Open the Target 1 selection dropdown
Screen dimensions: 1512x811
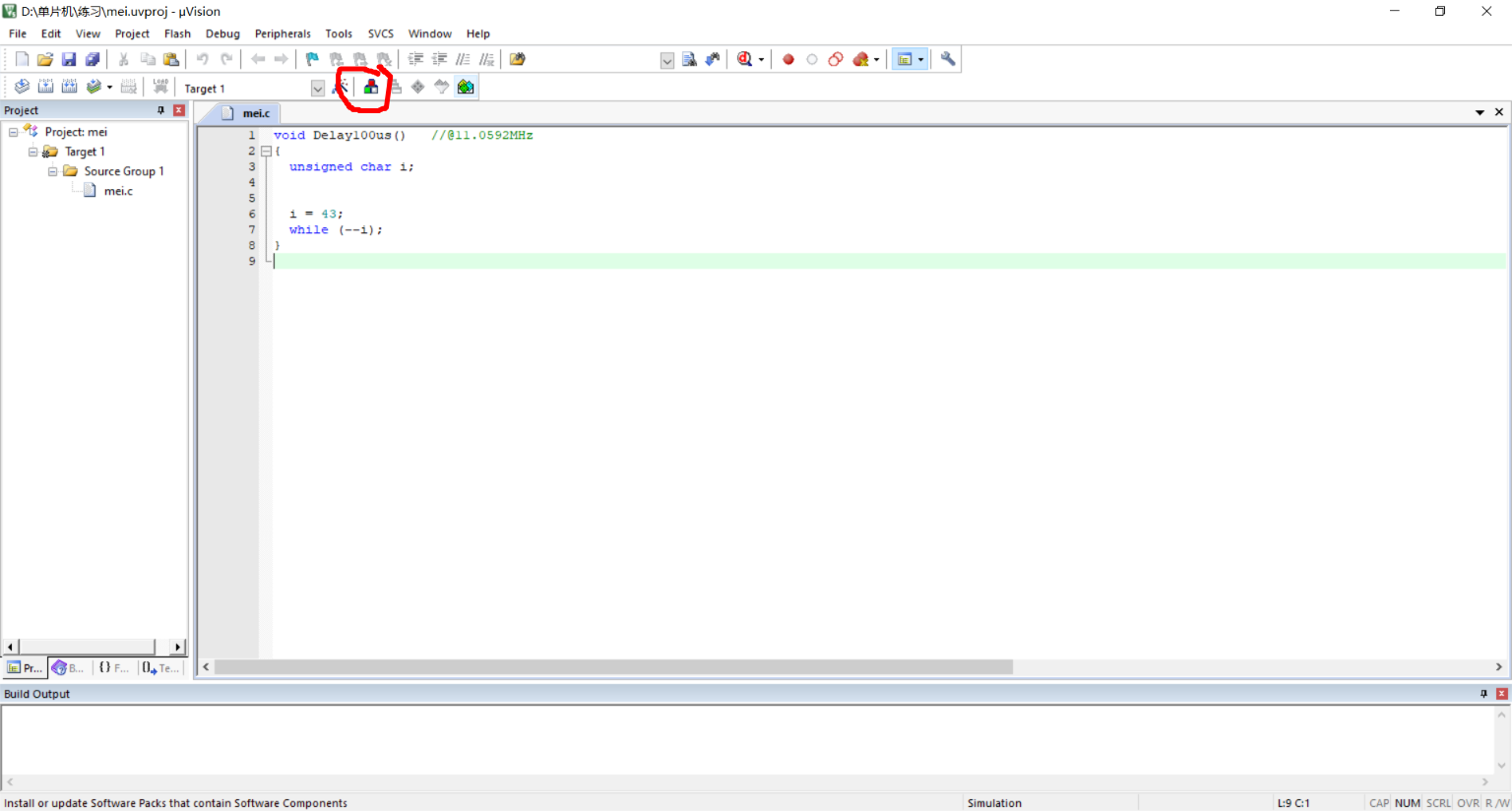(317, 88)
